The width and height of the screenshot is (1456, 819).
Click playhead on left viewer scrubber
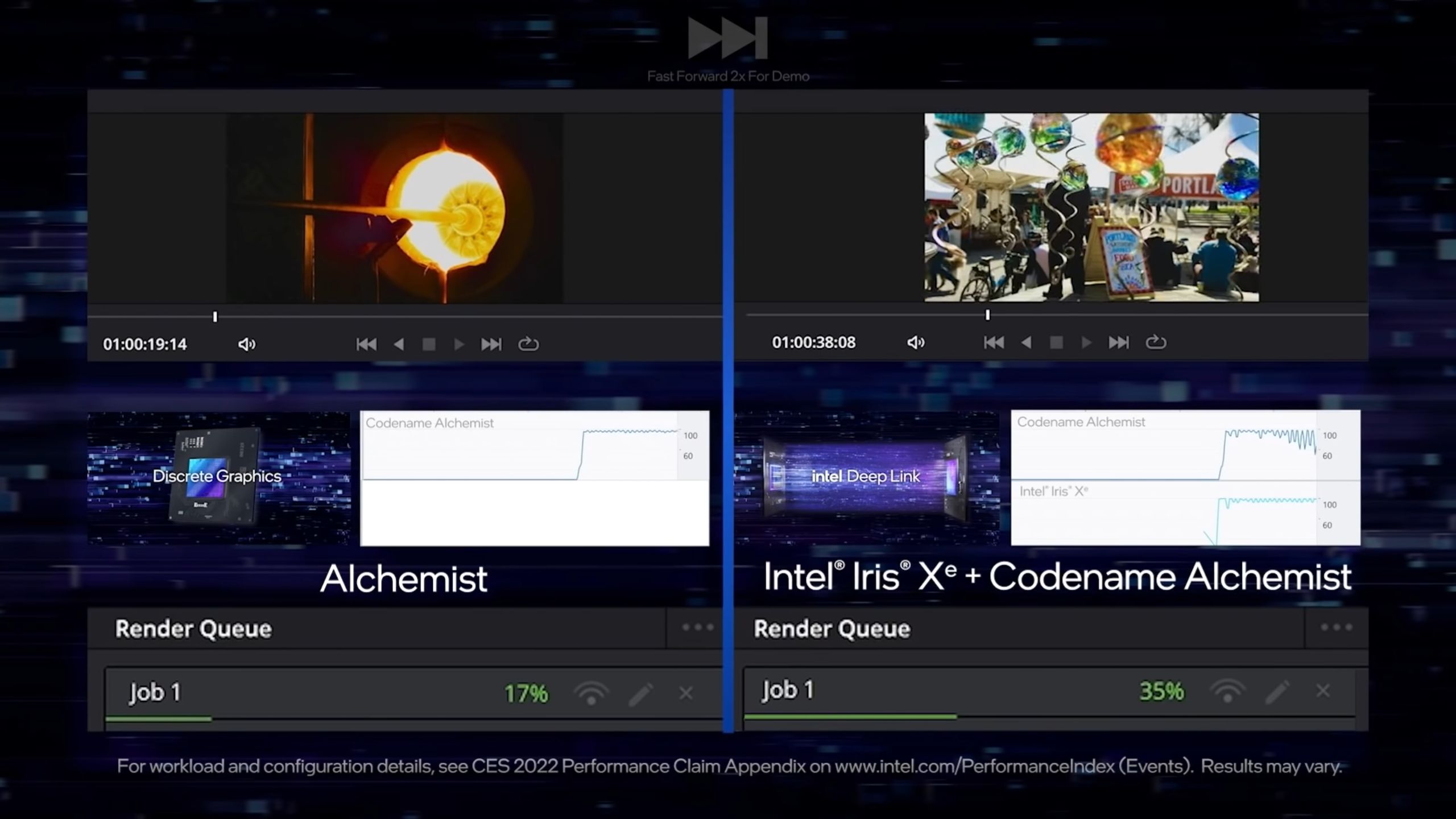[x=215, y=317]
